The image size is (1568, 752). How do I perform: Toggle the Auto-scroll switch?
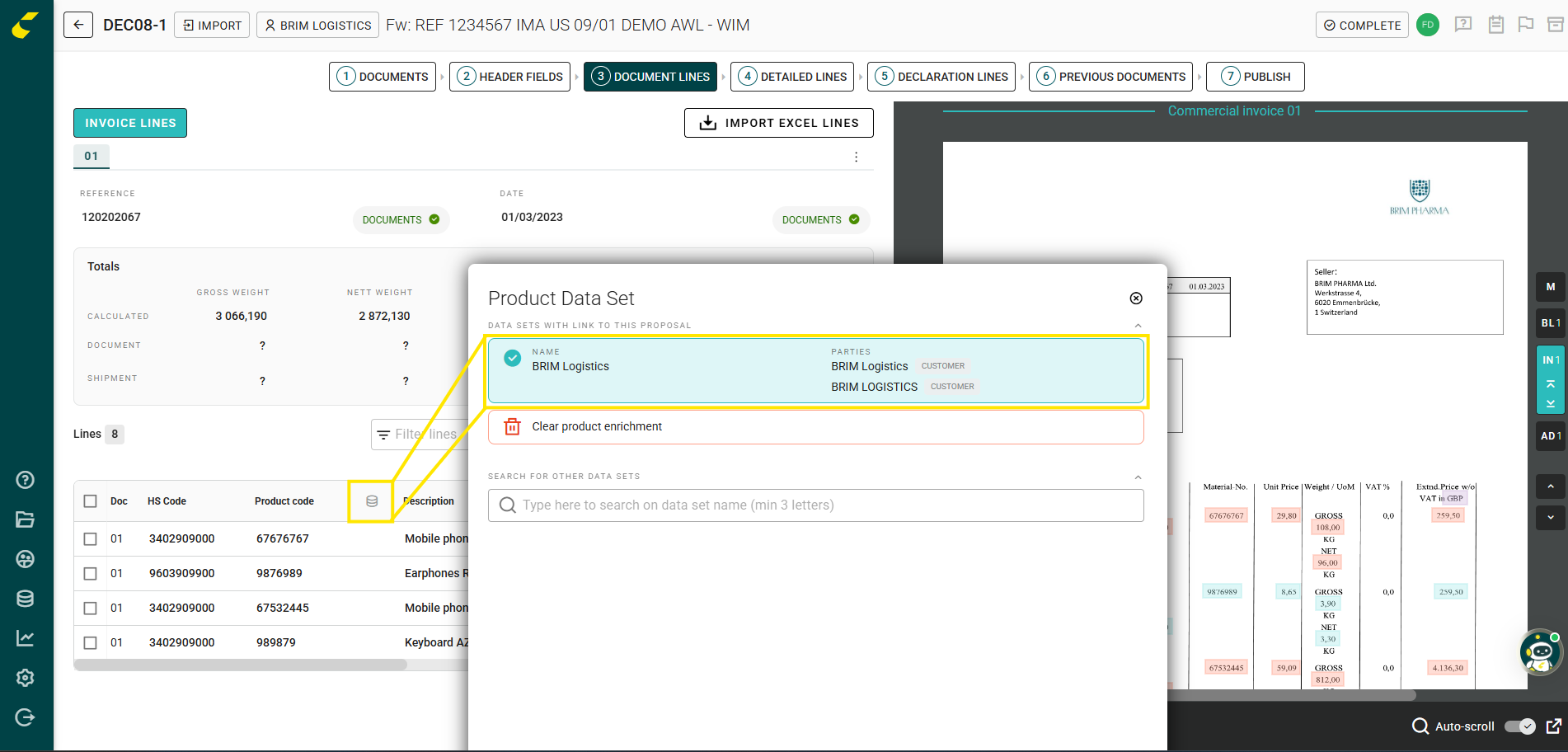(1519, 726)
